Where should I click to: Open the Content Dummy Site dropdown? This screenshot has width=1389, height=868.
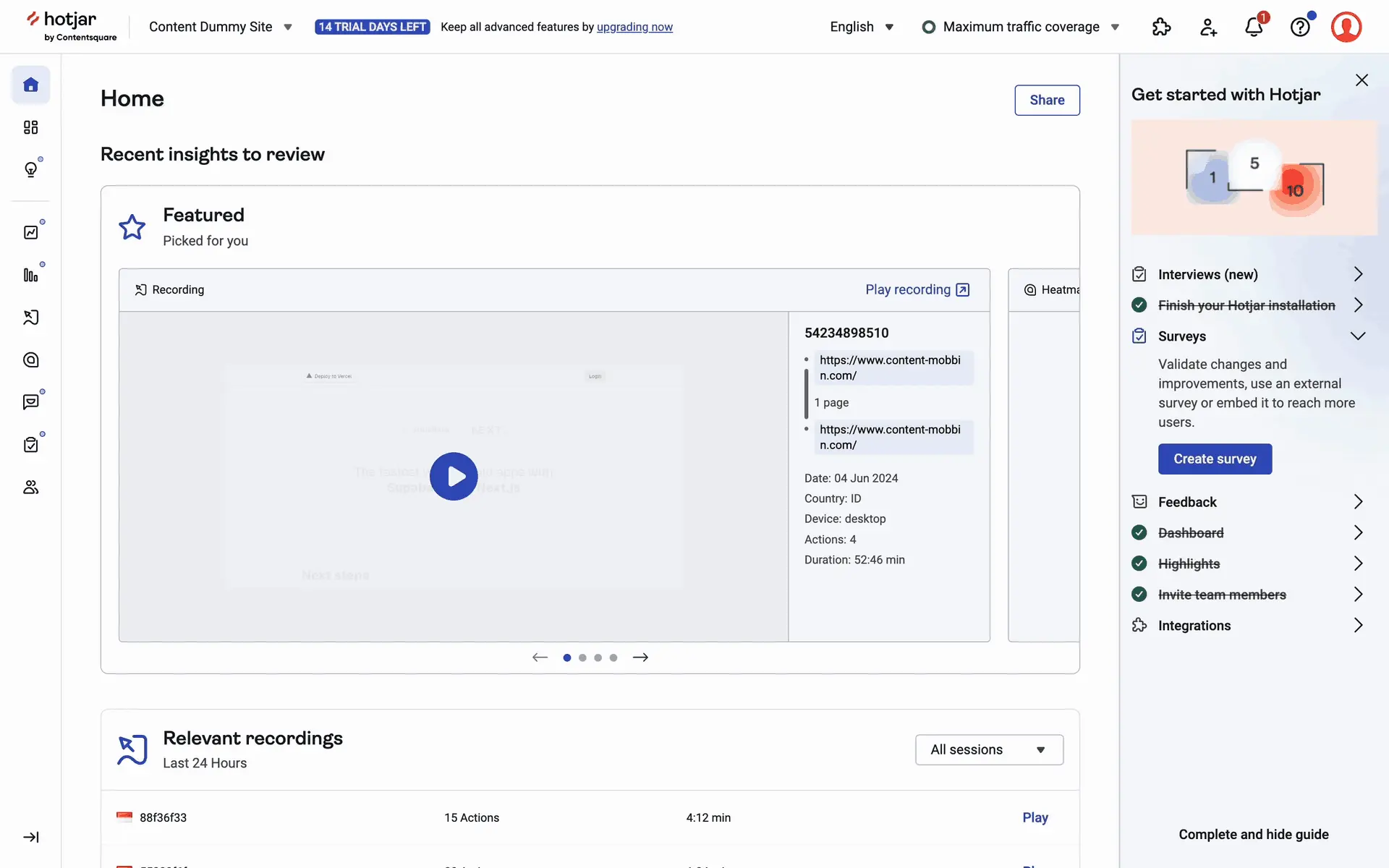pos(220,27)
